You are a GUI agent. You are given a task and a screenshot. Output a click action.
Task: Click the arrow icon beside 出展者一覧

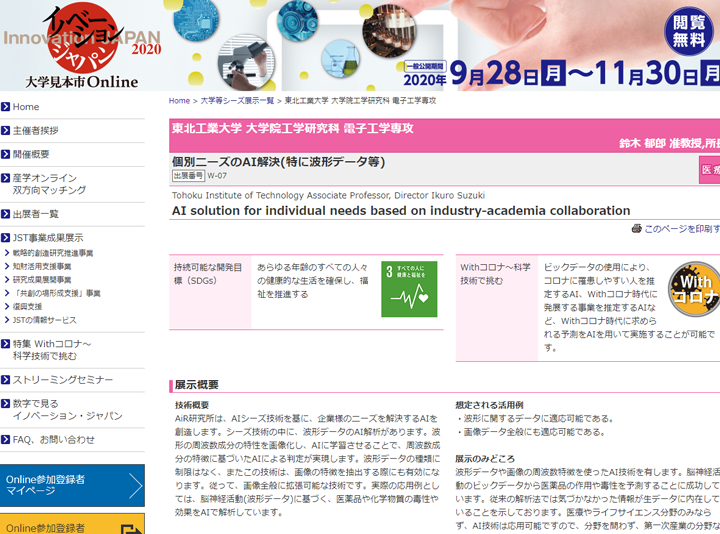pyautogui.click(x=6, y=214)
